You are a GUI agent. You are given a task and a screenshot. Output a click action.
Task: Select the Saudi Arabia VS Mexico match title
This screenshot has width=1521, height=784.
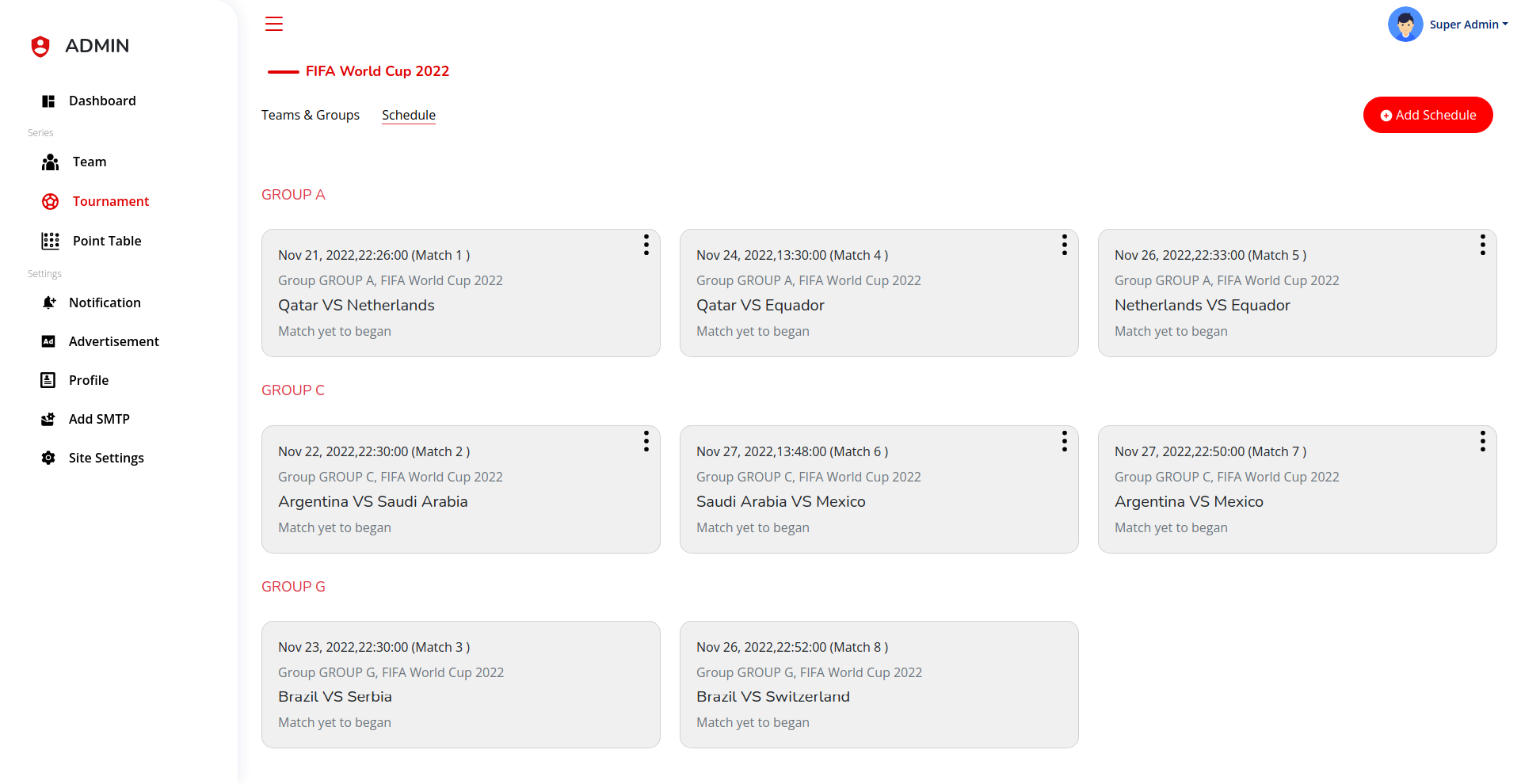click(781, 502)
